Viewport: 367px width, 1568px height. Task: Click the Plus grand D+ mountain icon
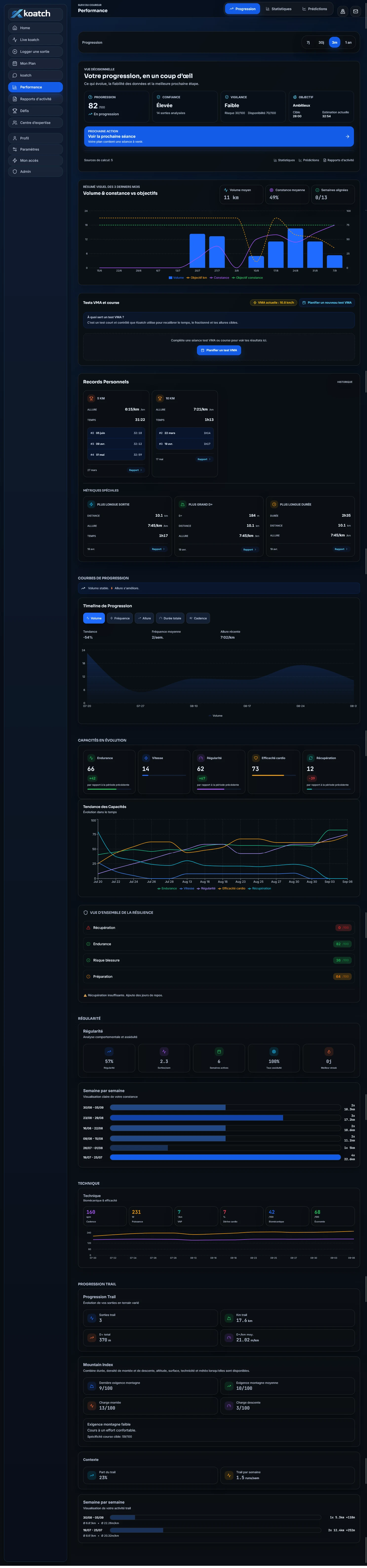(183, 504)
